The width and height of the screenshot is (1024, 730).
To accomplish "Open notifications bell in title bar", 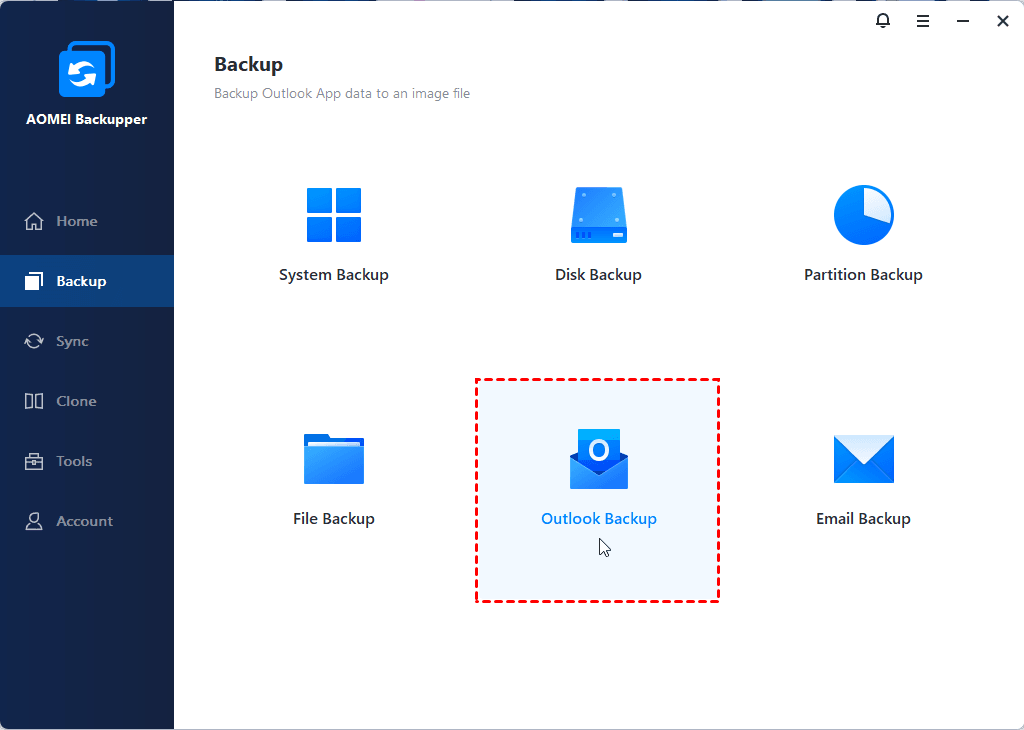I will 883,21.
